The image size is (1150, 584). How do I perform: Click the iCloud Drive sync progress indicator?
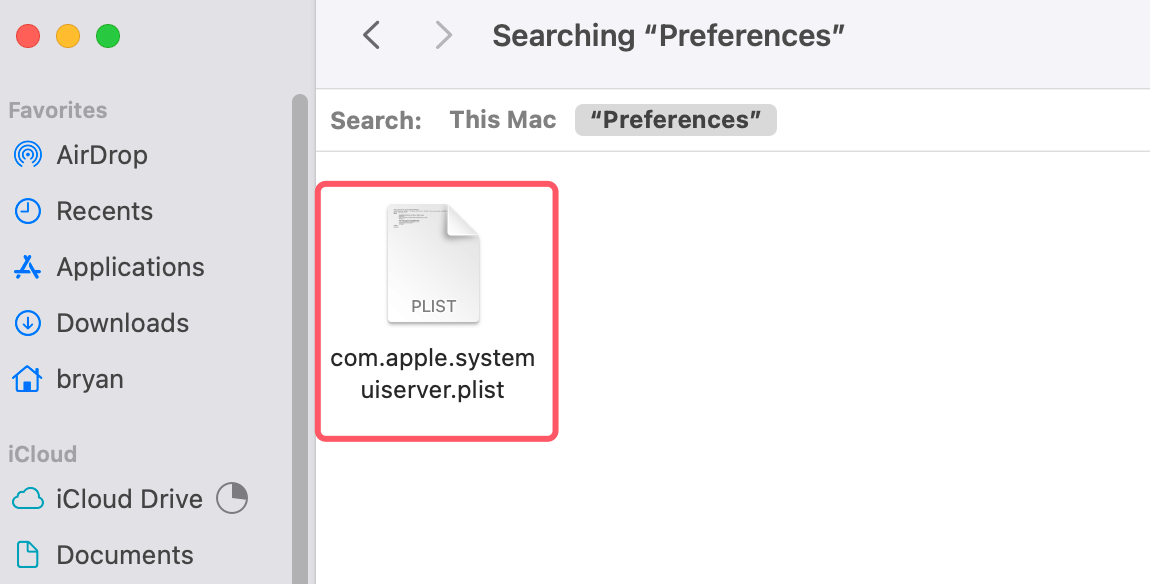click(231, 498)
